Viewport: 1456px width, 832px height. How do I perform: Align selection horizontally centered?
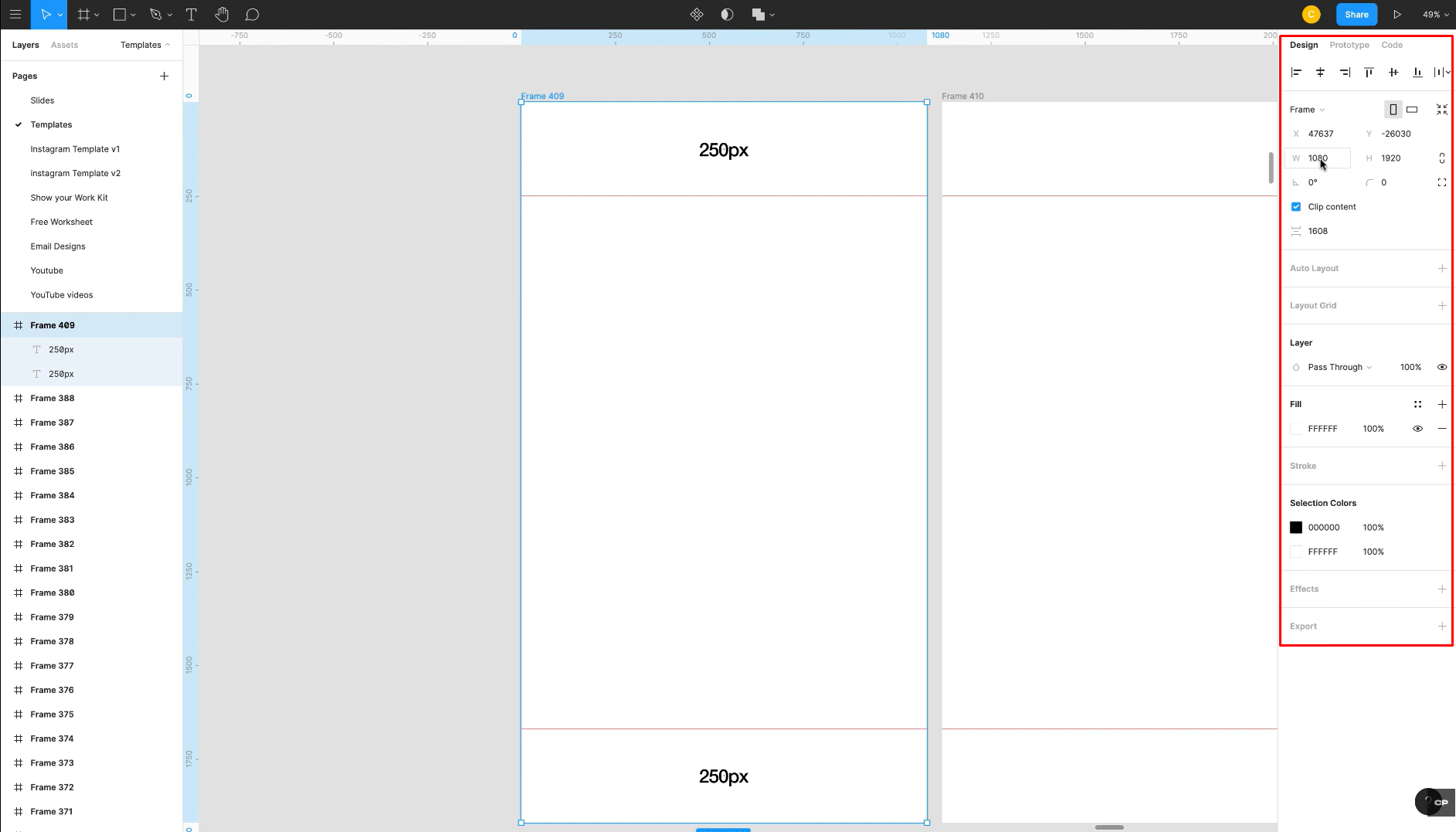point(1320,72)
